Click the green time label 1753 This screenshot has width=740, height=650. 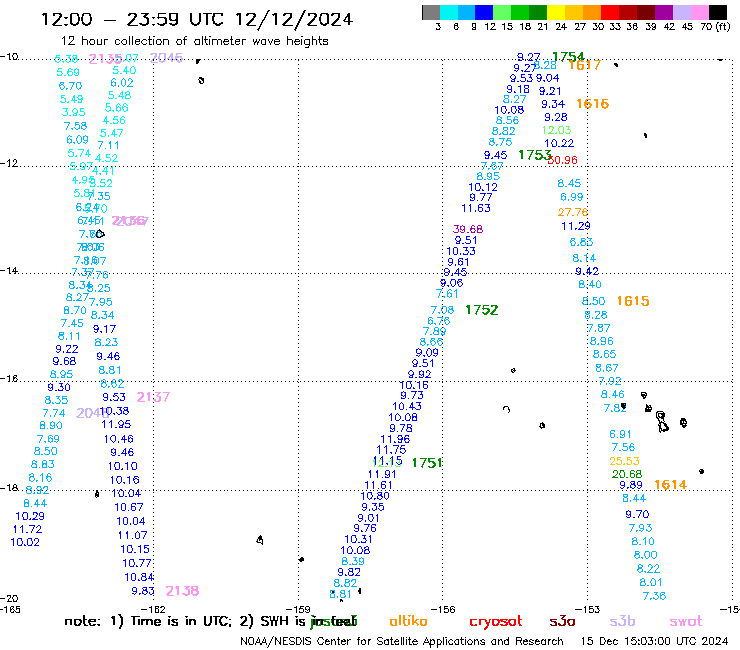click(534, 155)
